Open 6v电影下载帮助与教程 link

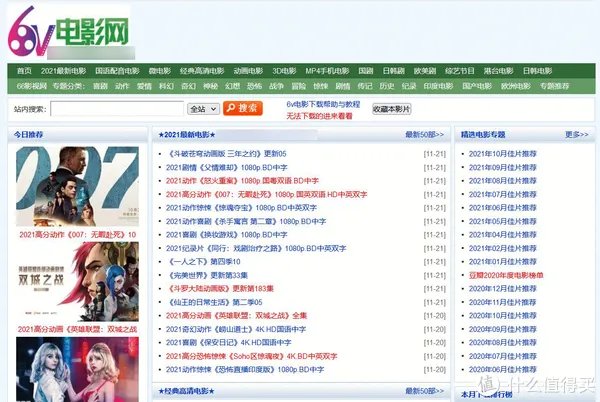coord(323,104)
